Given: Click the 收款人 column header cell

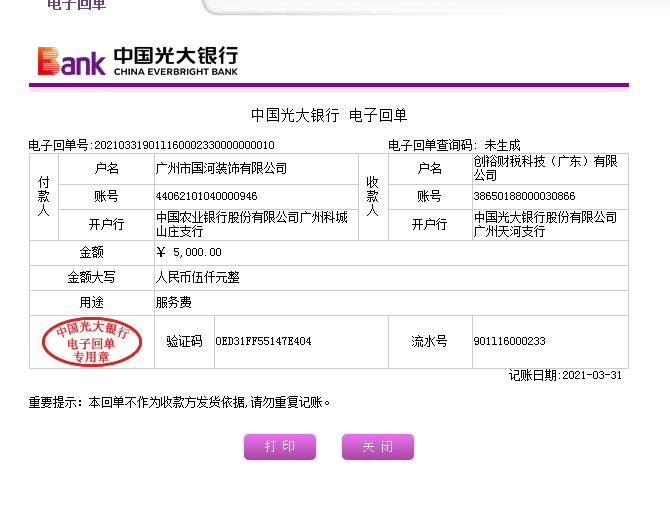Looking at the screenshot, I should [x=373, y=196].
